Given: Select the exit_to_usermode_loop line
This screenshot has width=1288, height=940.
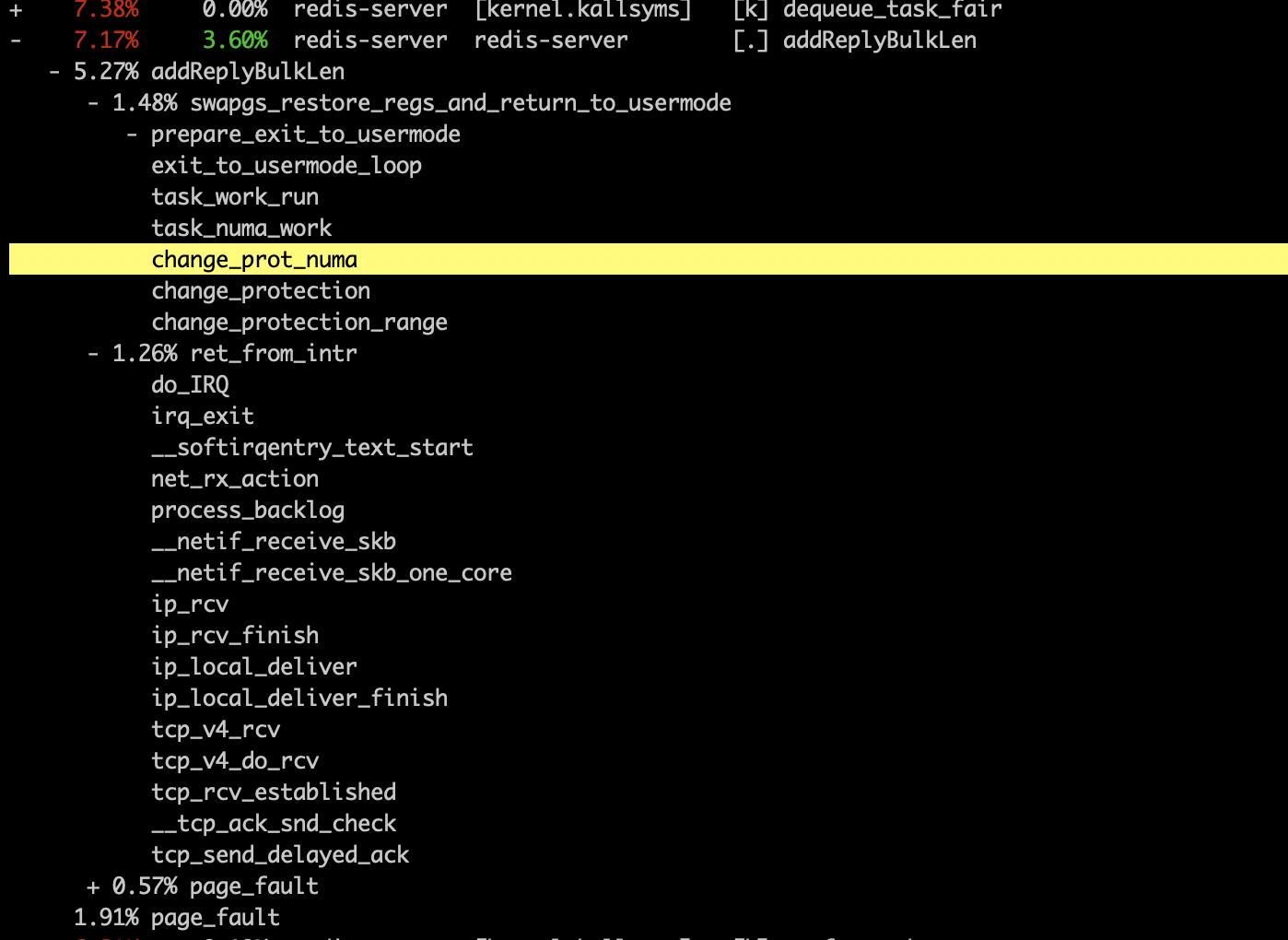Looking at the screenshot, I should [287, 166].
